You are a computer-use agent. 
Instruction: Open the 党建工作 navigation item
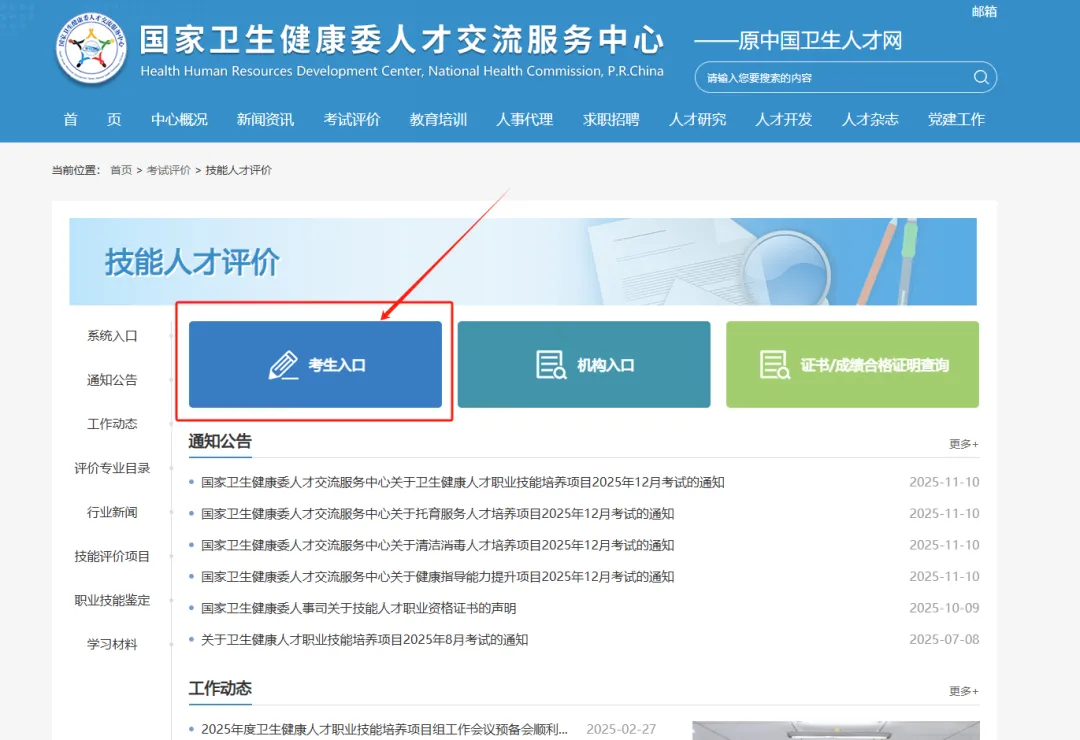tap(957, 119)
